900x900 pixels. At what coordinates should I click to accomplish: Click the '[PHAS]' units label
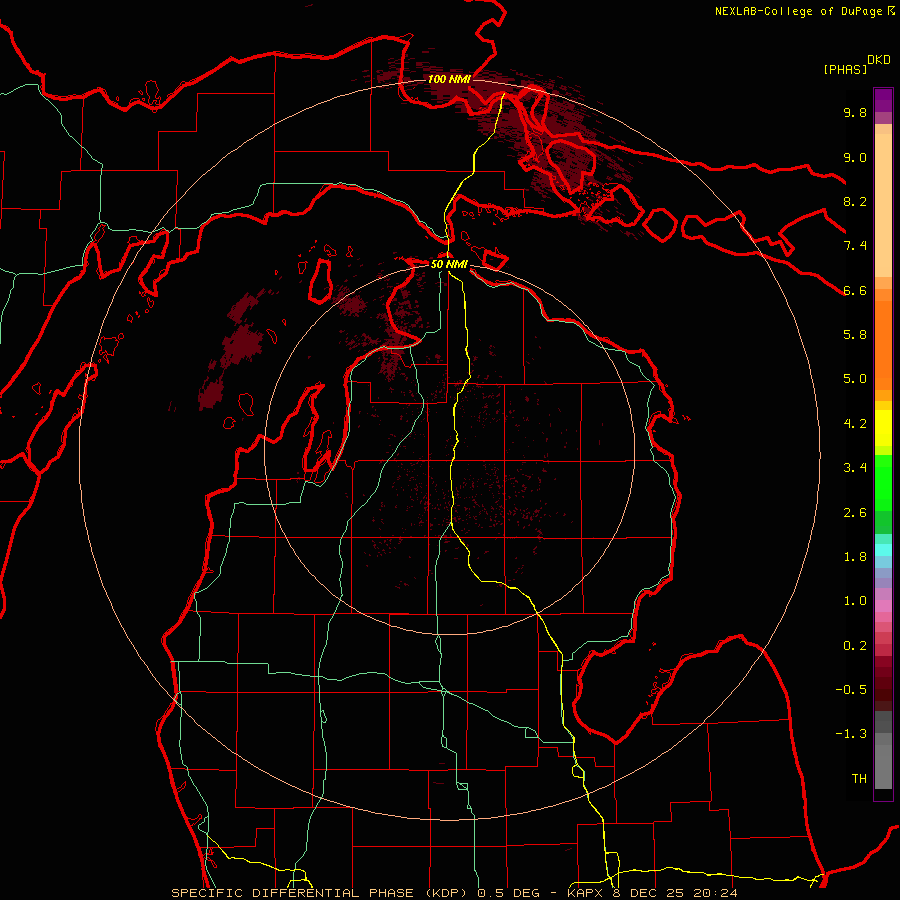[x=845, y=69]
